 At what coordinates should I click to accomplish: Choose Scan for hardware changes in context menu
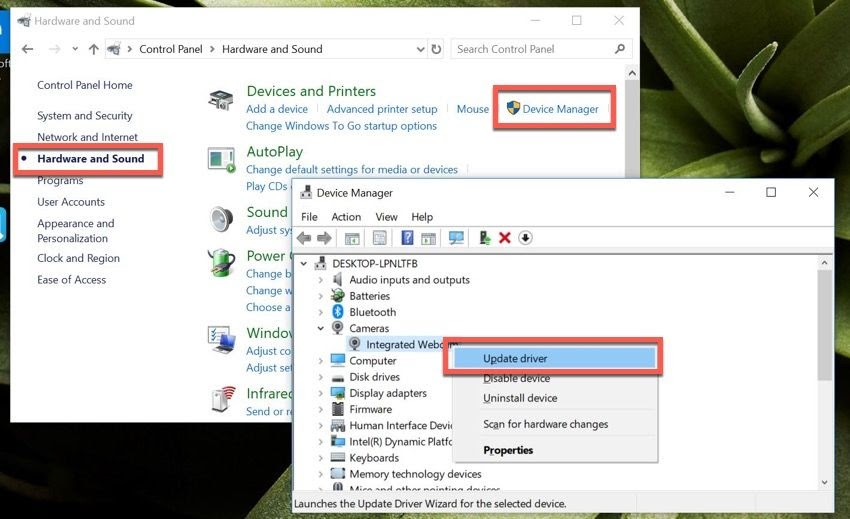[x=554, y=424]
